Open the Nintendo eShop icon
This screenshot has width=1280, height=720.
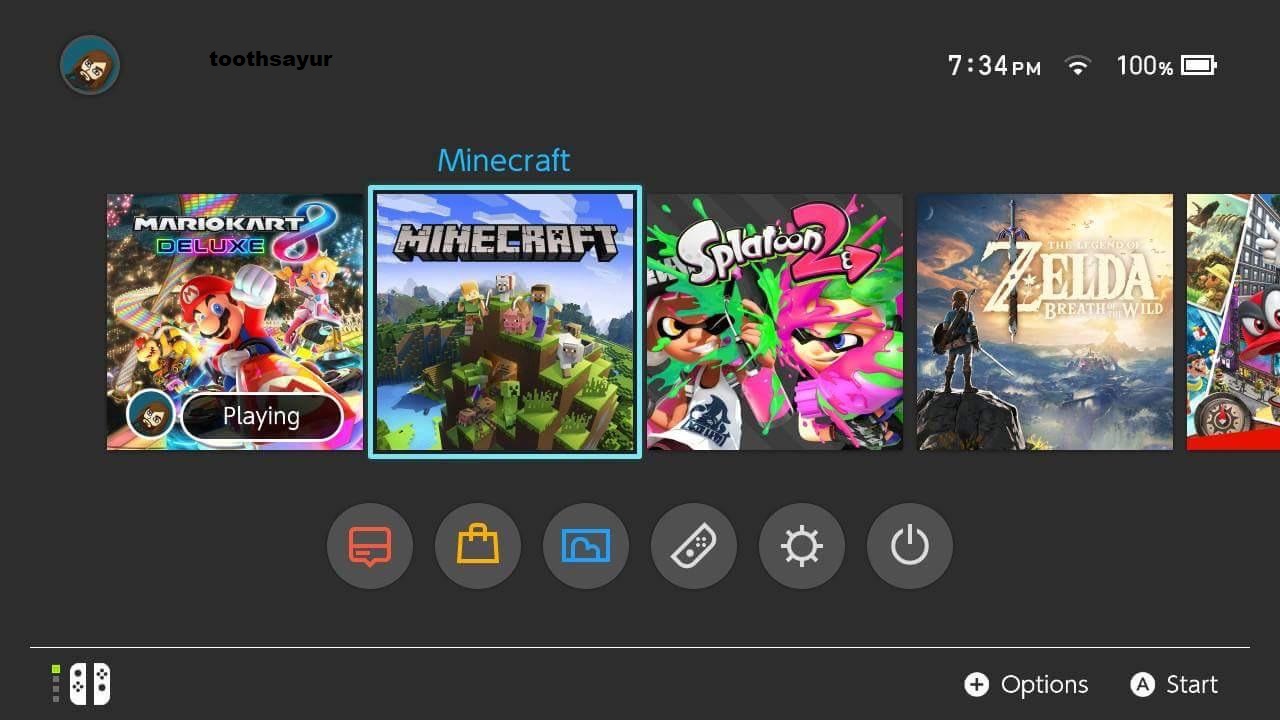tap(478, 546)
